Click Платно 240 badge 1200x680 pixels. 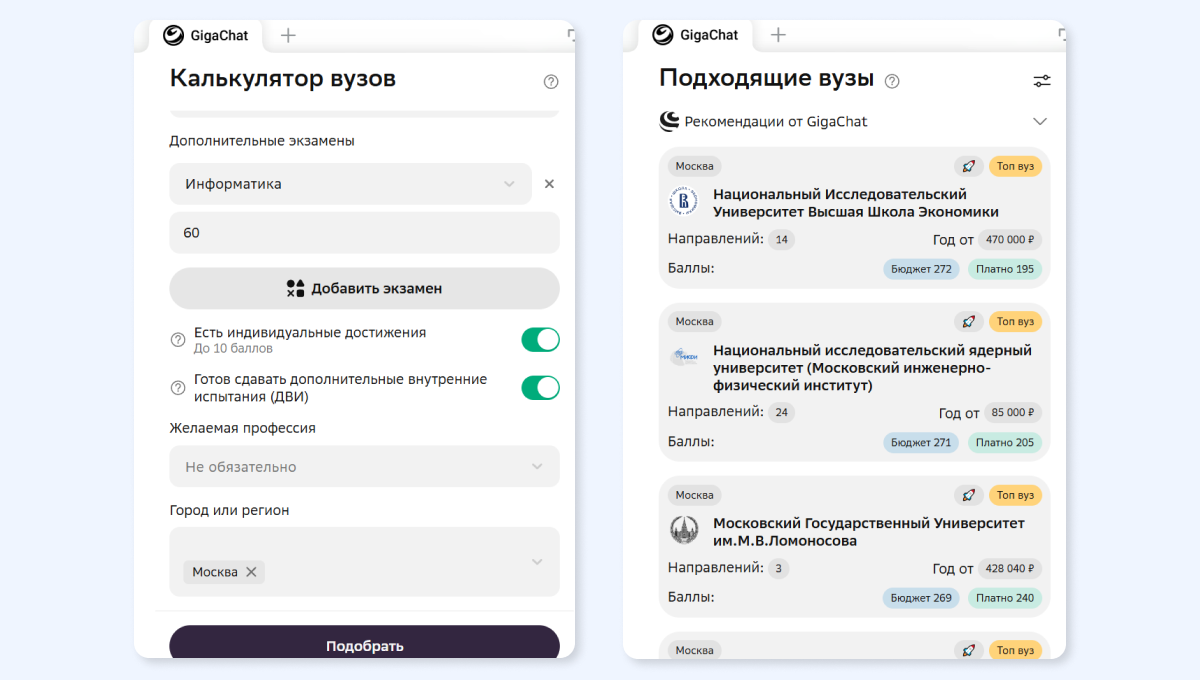1005,598
